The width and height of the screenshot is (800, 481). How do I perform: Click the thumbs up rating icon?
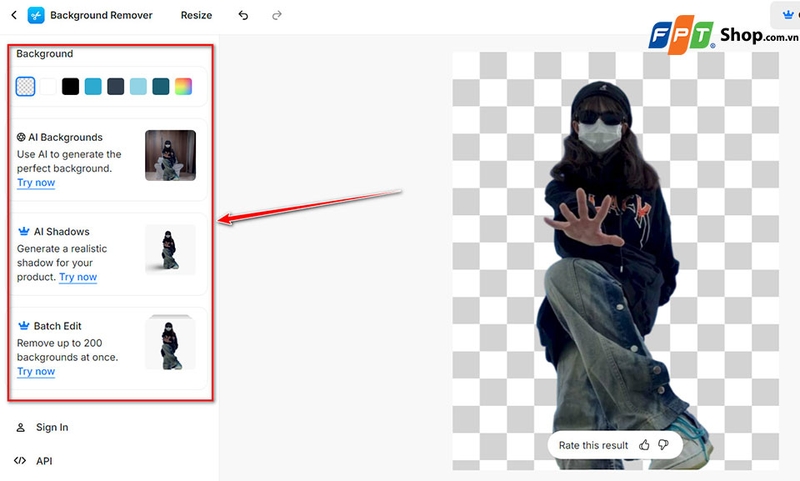644,445
